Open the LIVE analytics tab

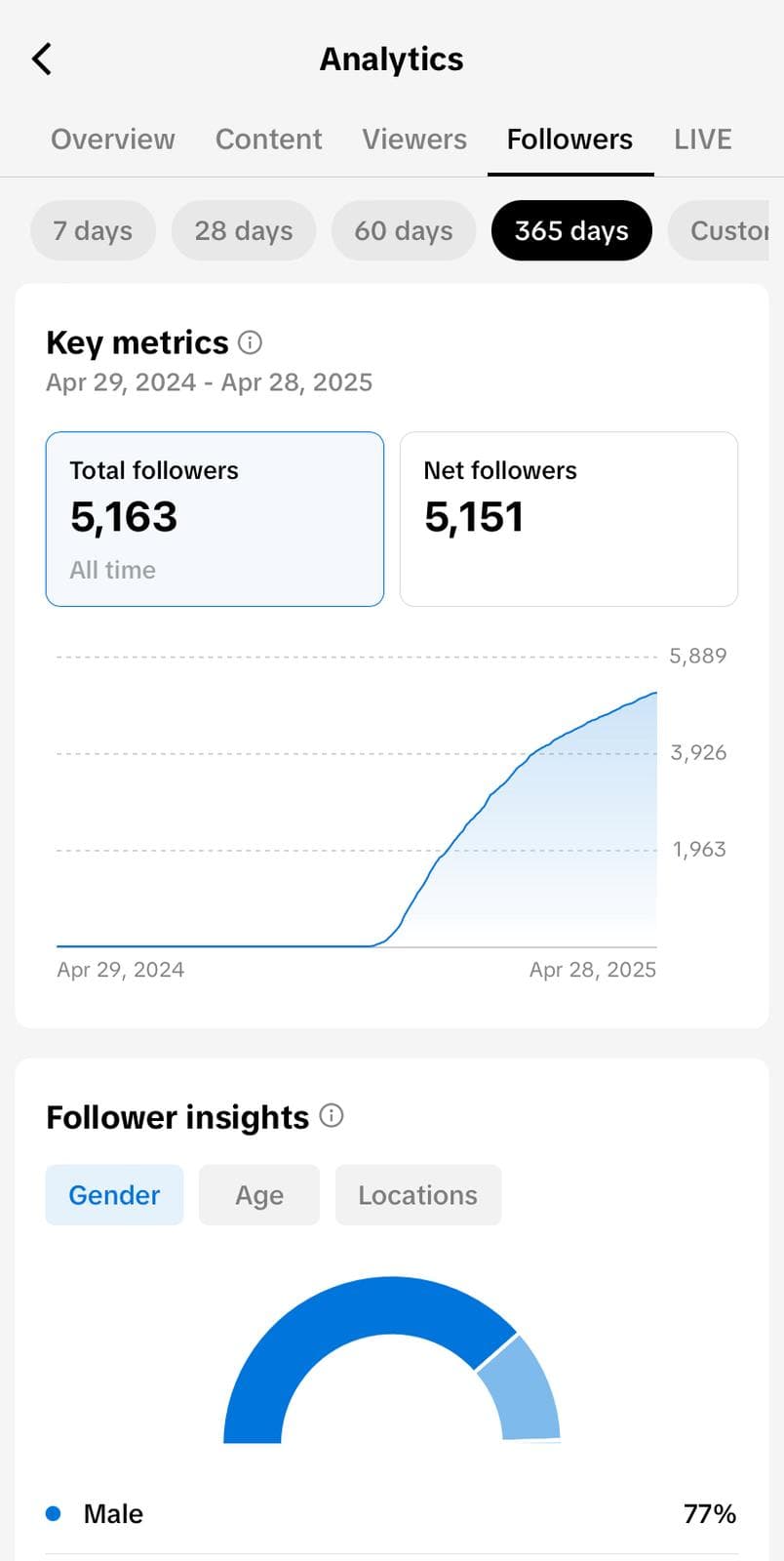click(x=702, y=140)
